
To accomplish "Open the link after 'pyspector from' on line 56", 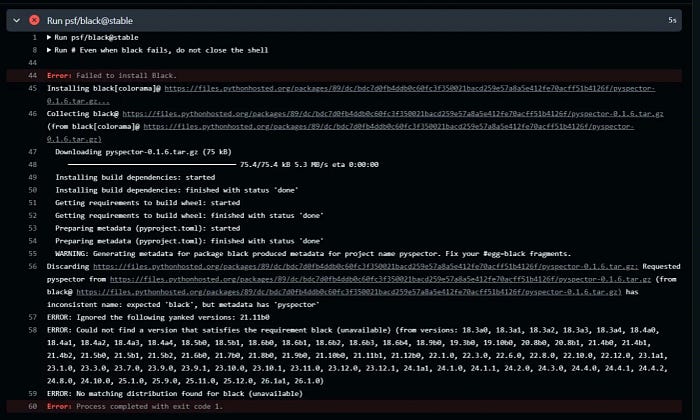I will tap(380, 279).
